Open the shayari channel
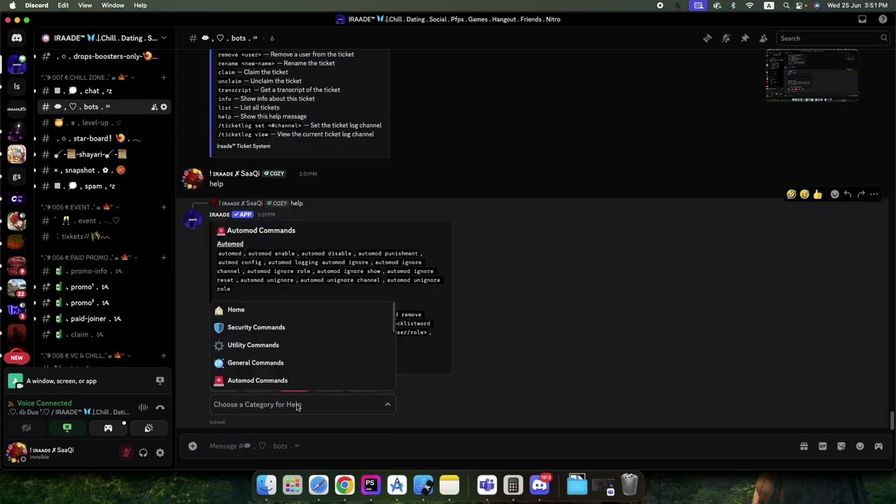The width and height of the screenshot is (896, 504). click(x=104, y=154)
